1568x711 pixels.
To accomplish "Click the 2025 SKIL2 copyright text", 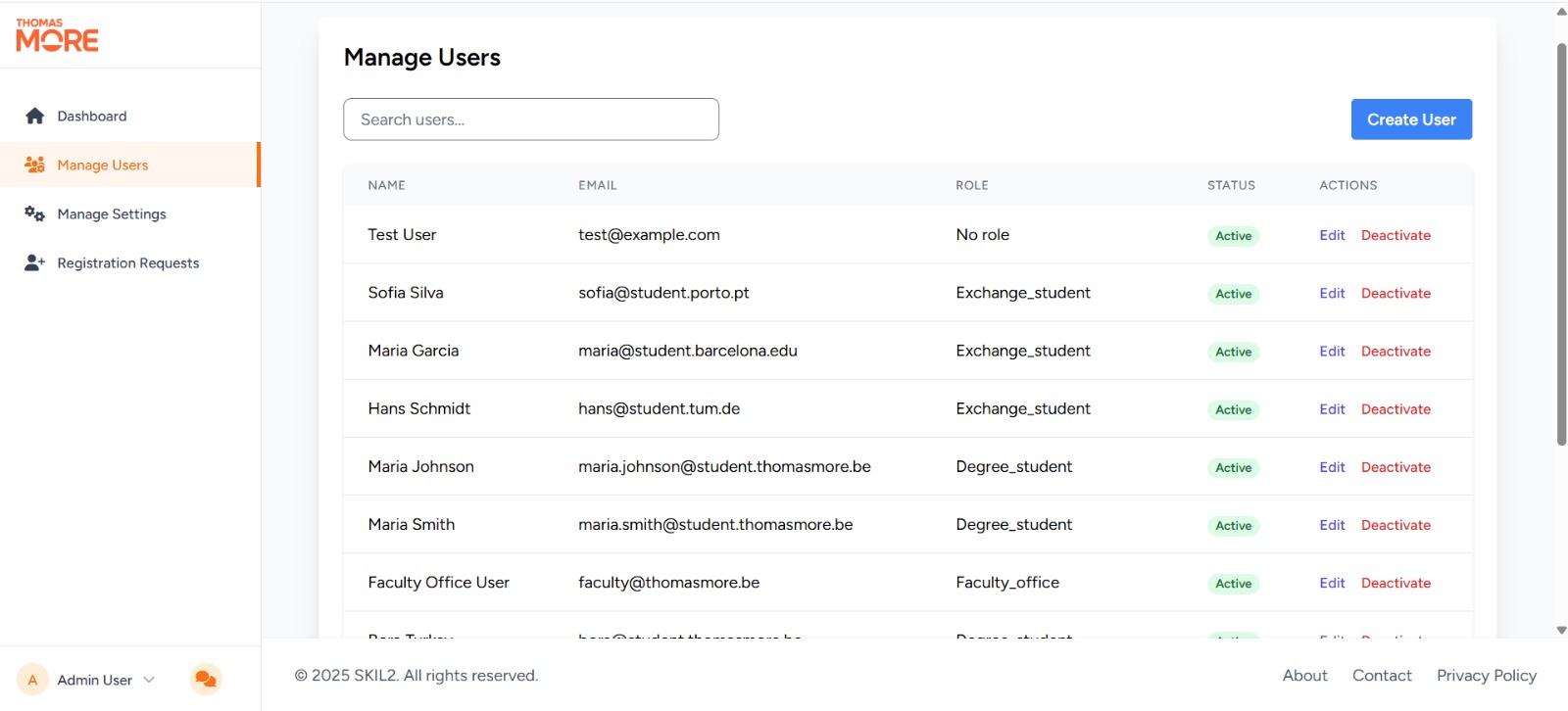I will point(416,676).
